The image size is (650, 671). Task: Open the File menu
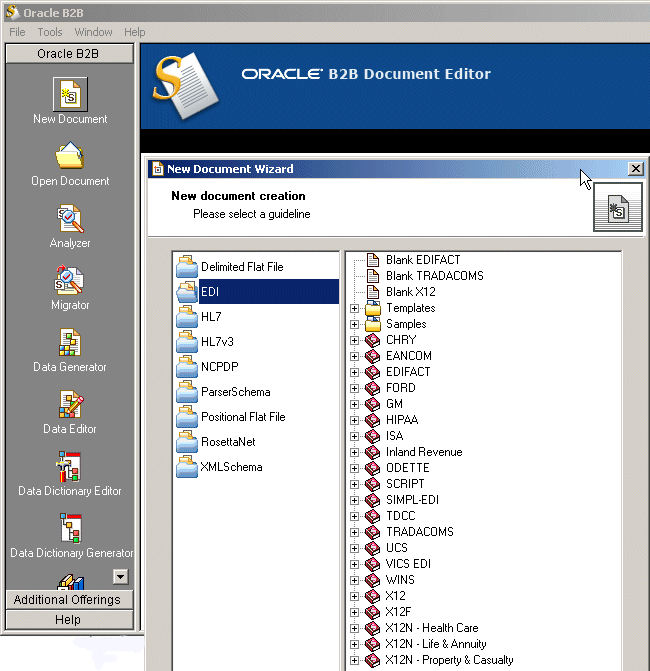click(17, 32)
